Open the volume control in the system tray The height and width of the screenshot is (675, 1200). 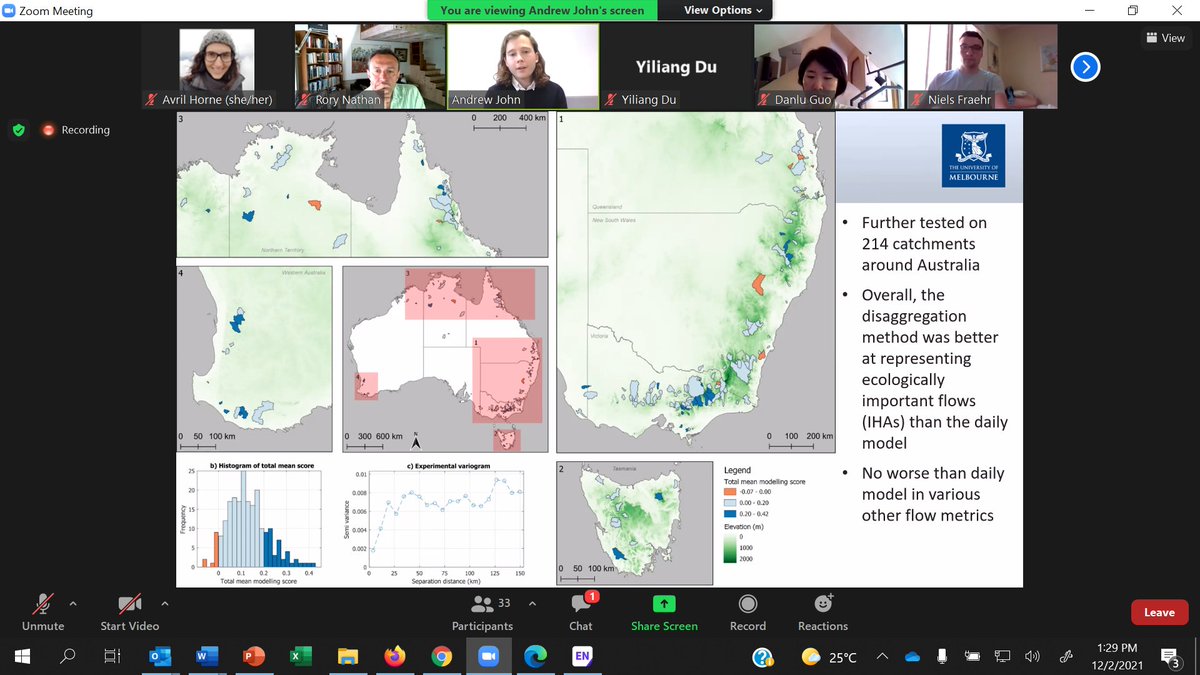pos(1032,657)
